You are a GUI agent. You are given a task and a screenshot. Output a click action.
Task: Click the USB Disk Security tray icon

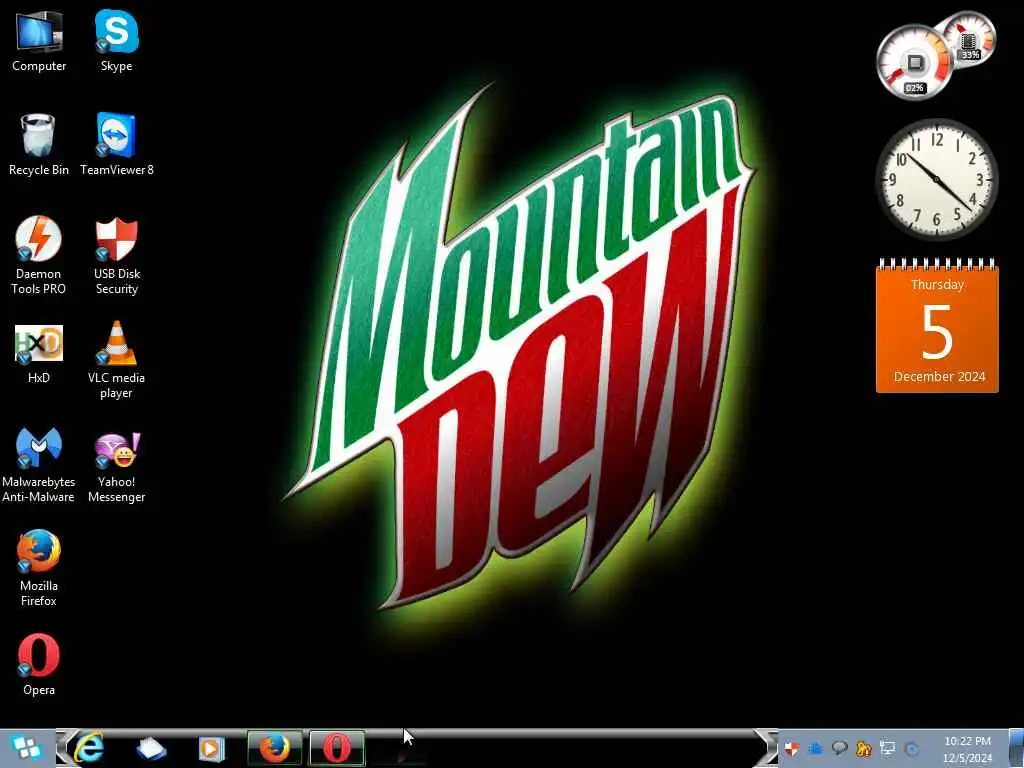point(792,748)
